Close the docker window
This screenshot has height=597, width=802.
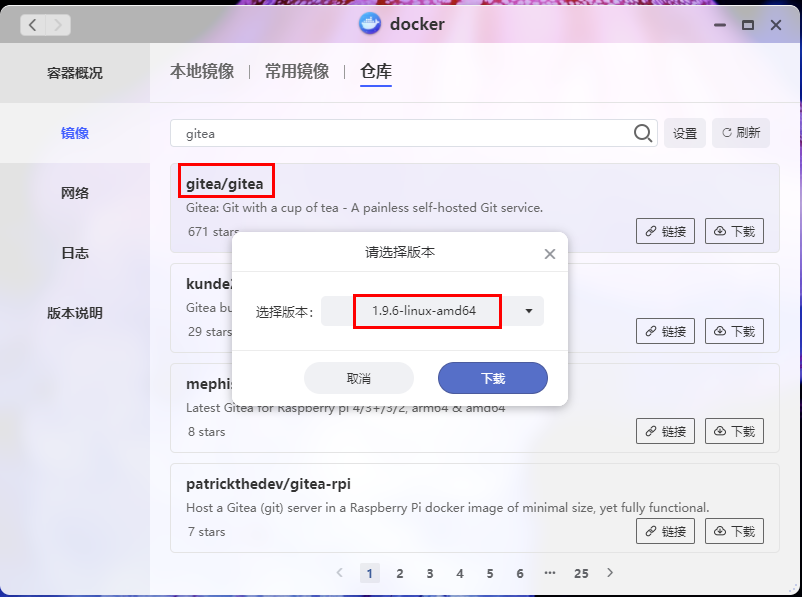[776, 25]
